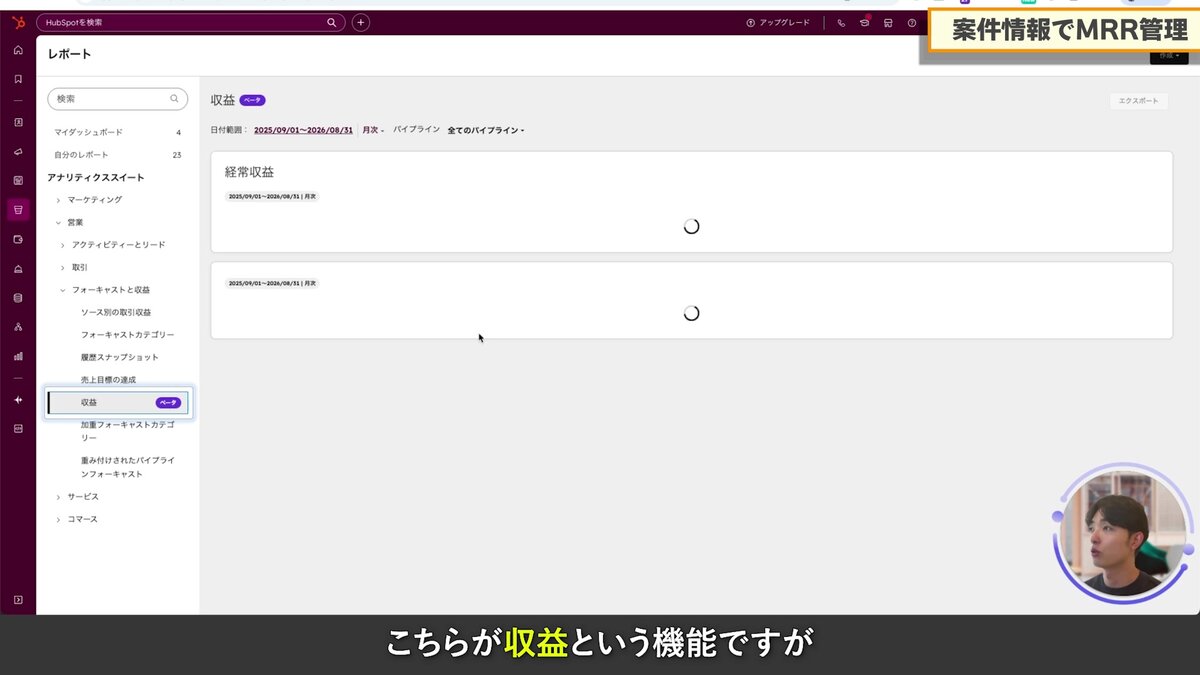This screenshot has height=675, width=1200.
Task: Click the エクスポート button
Action: coord(1138,100)
